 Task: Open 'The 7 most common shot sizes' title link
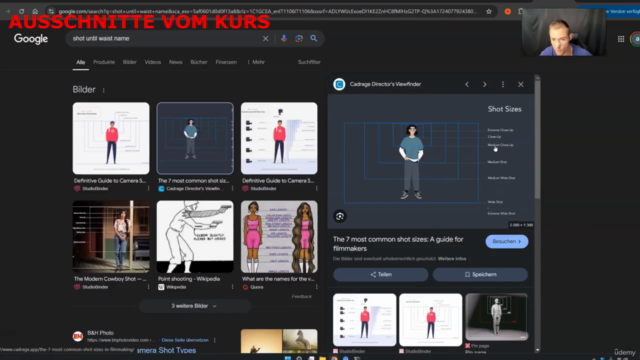point(398,244)
